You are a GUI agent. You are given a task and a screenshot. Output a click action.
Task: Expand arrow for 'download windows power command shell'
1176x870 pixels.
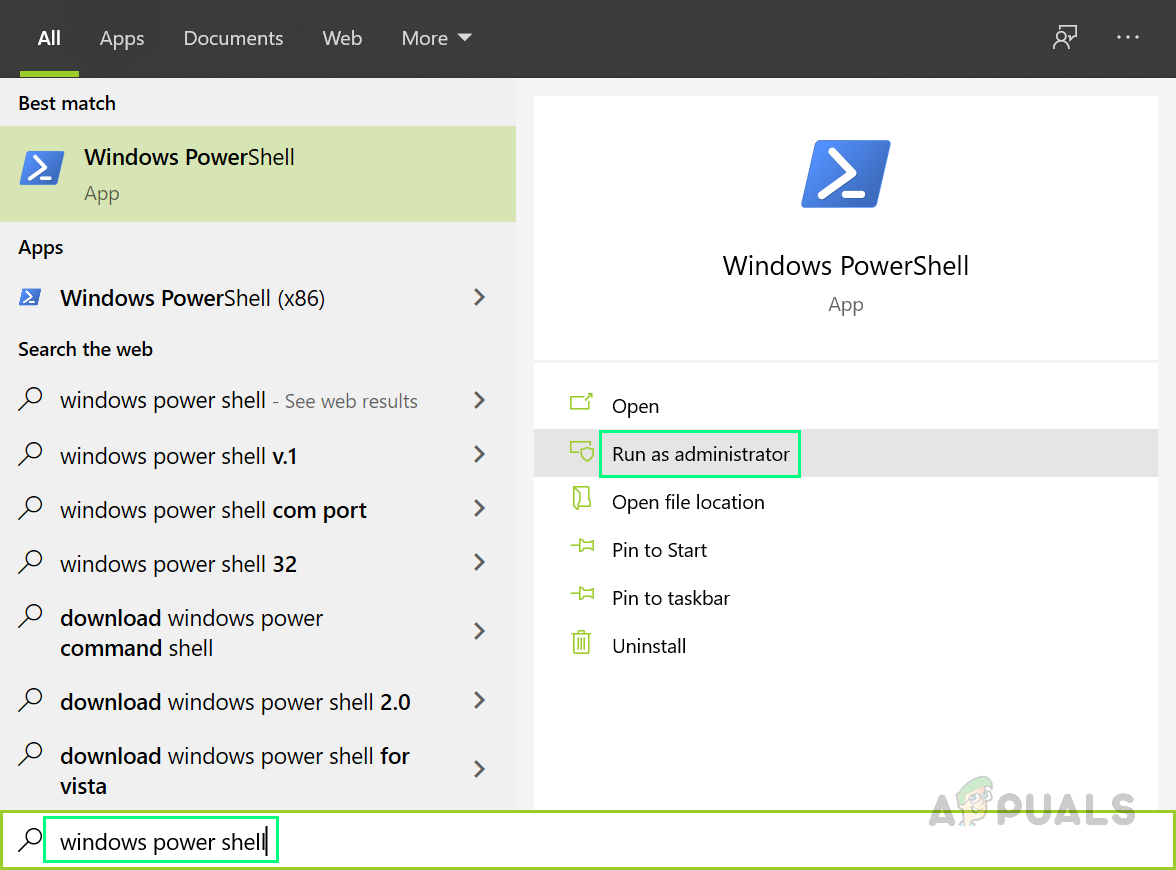(x=480, y=632)
